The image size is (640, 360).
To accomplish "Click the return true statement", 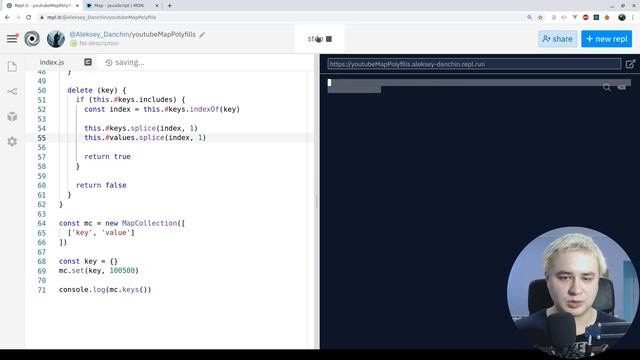I will [107, 157].
